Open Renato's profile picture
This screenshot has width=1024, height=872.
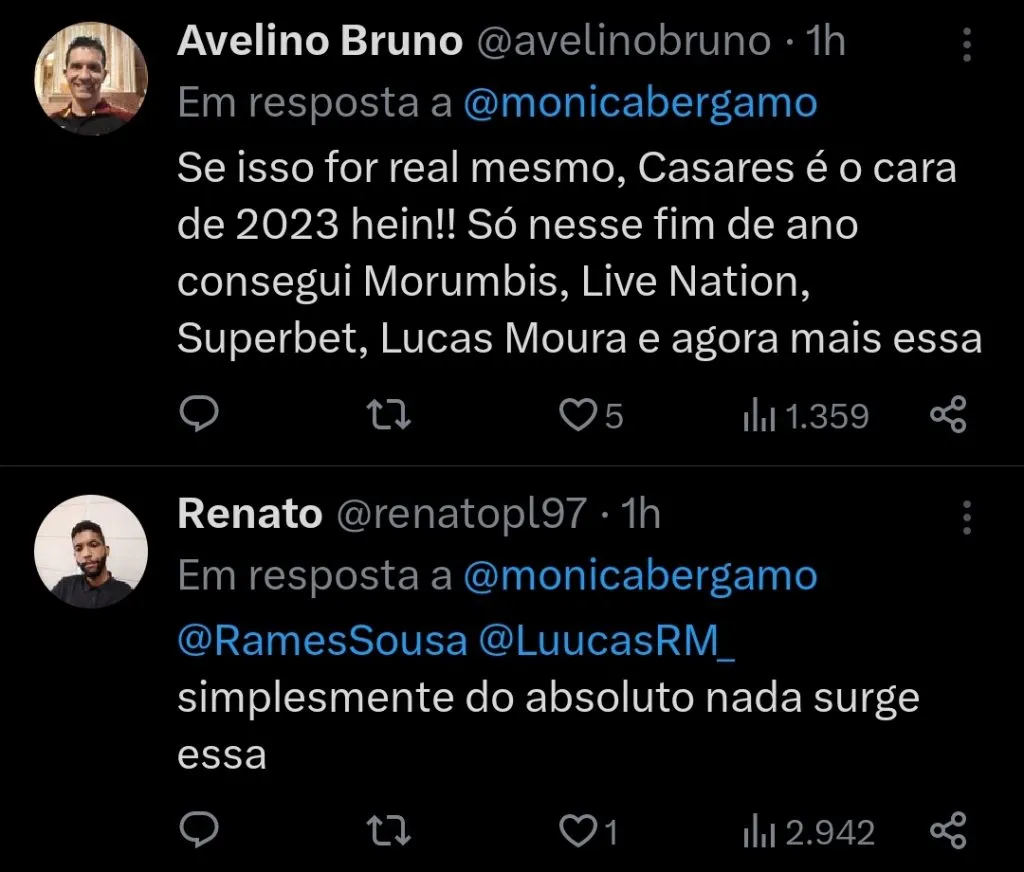[91, 551]
